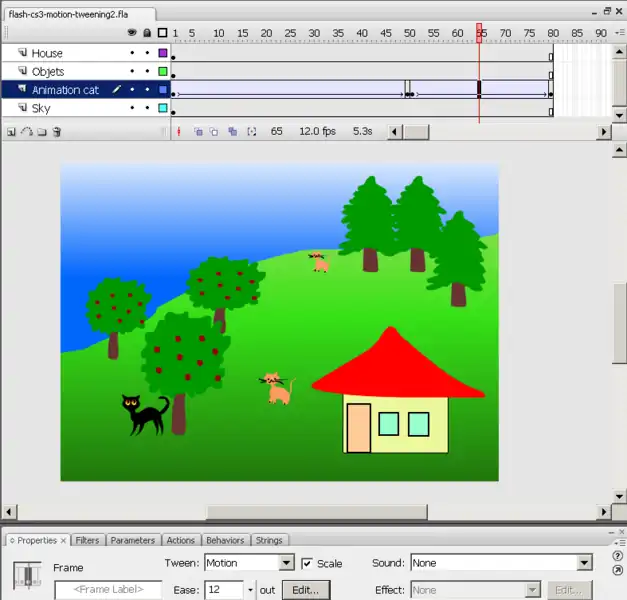Click the Modify Onion Markers button

click(251, 132)
